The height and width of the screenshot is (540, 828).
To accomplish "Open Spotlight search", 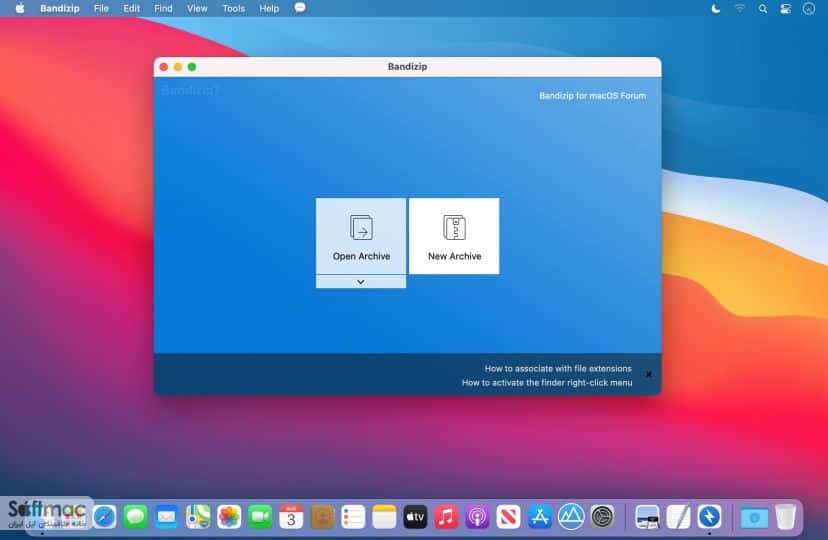I will click(x=763, y=8).
